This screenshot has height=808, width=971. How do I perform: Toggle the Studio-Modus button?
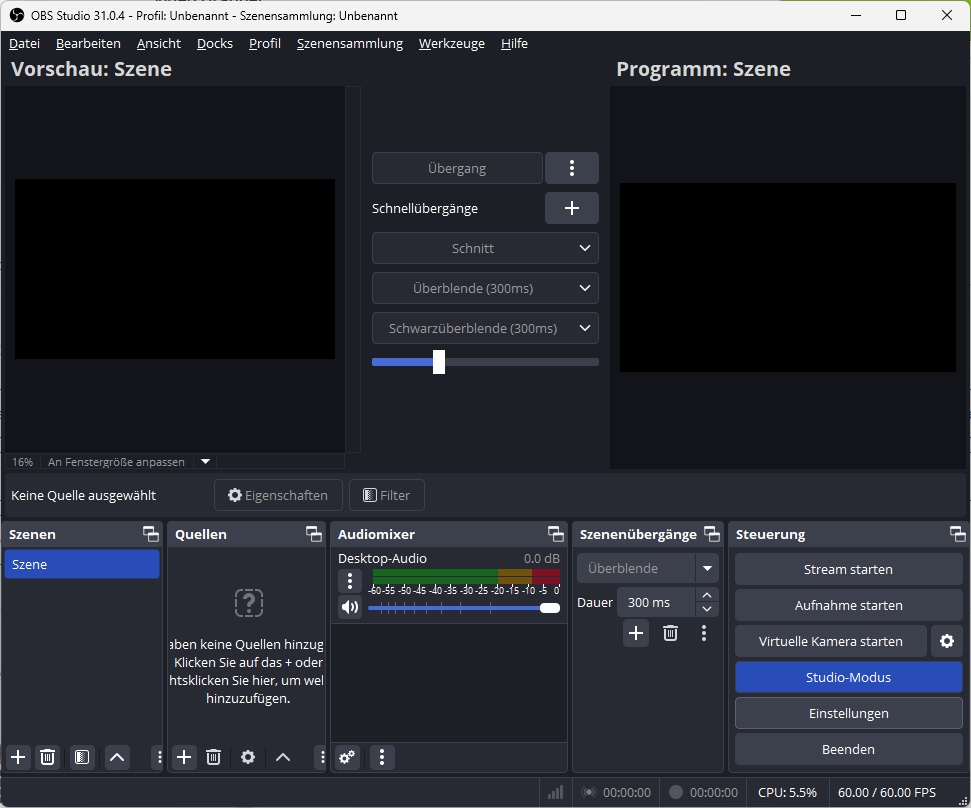(848, 677)
